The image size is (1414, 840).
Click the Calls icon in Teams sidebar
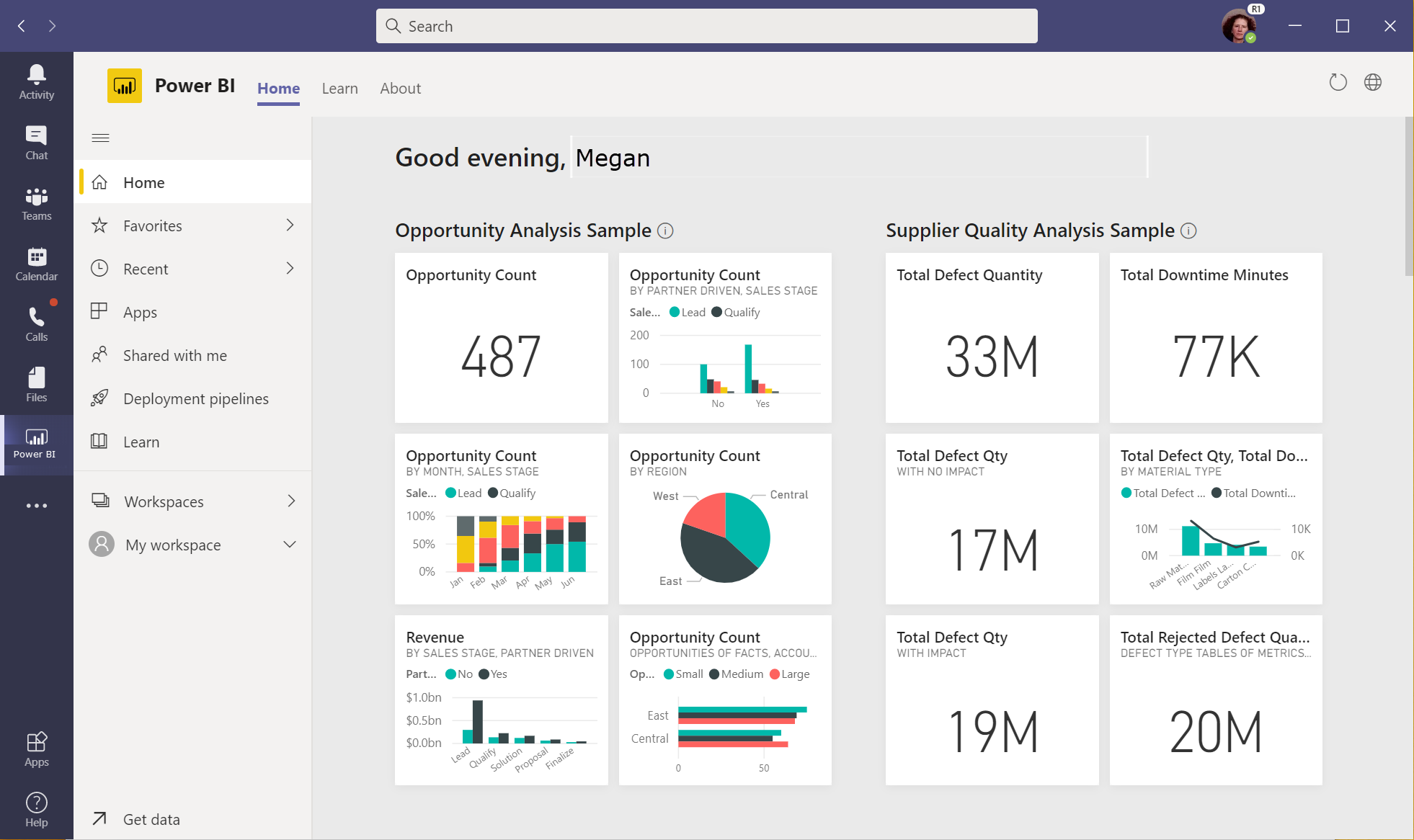(x=36, y=320)
